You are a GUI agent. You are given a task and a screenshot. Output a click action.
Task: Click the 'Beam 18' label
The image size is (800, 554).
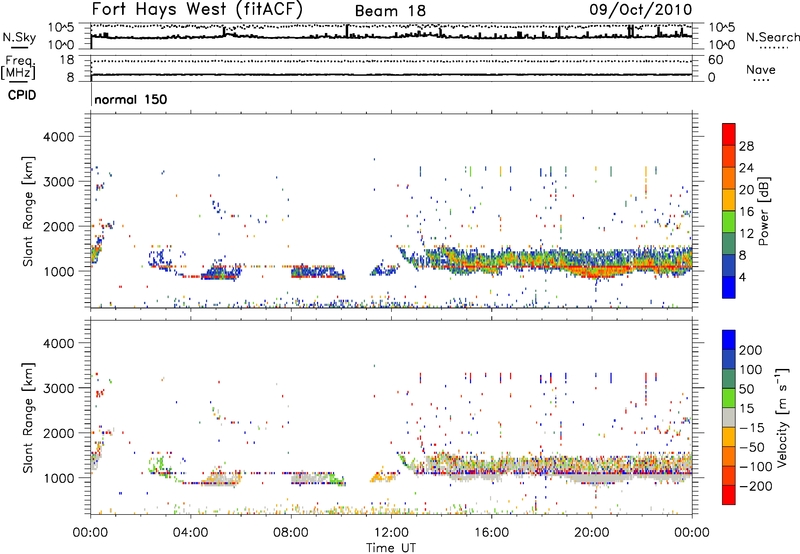pyautogui.click(x=390, y=11)
